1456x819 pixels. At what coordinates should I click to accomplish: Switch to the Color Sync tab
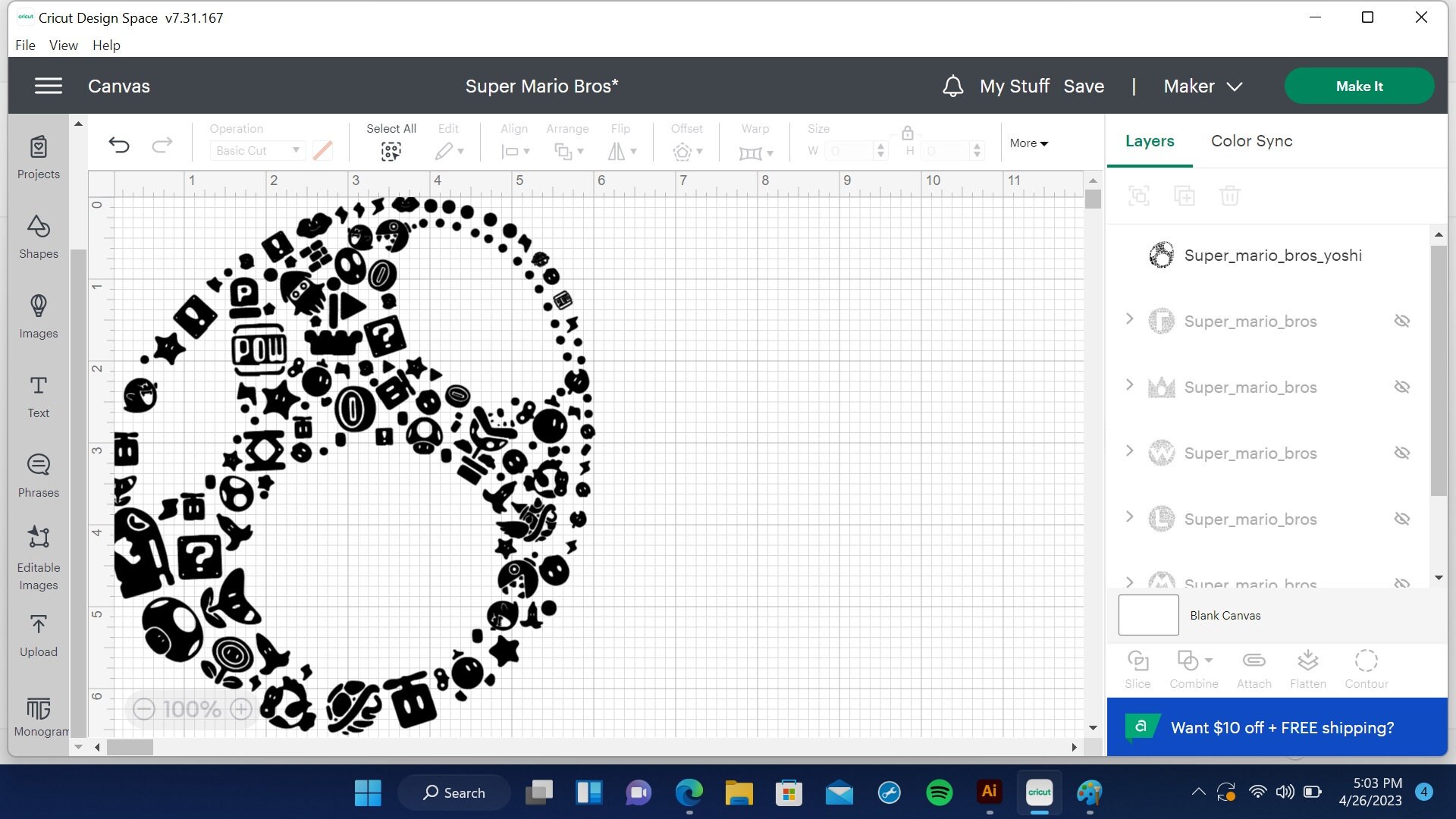pos(1251,141)
